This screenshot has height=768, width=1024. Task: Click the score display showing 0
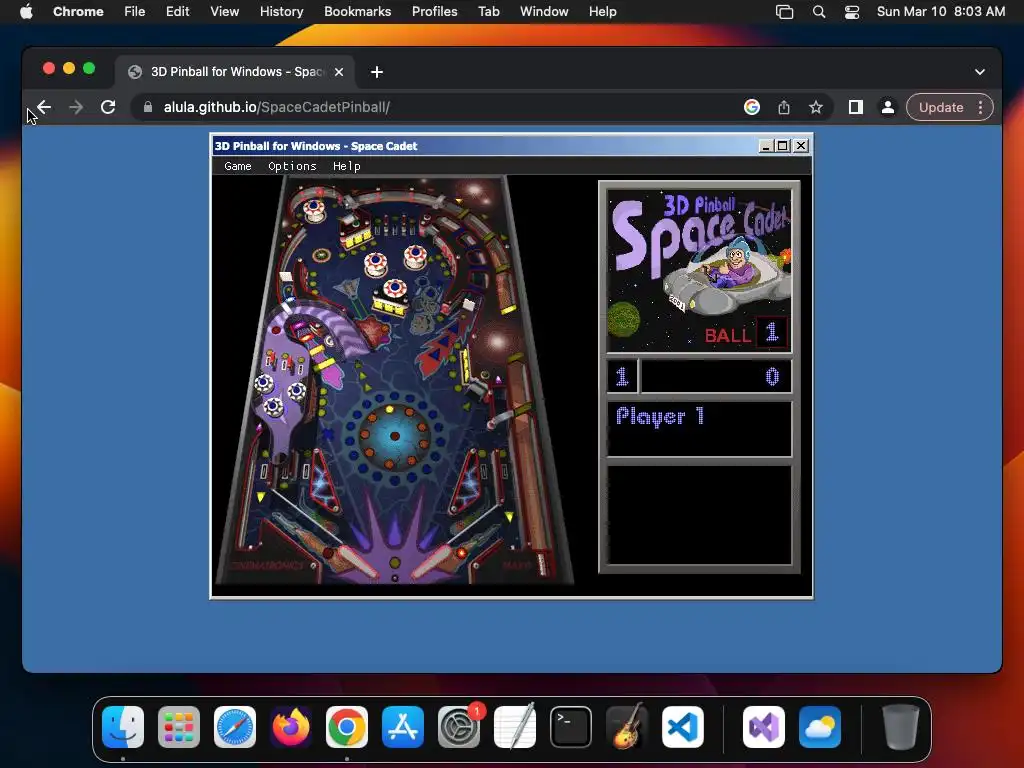tap(716, 376)
